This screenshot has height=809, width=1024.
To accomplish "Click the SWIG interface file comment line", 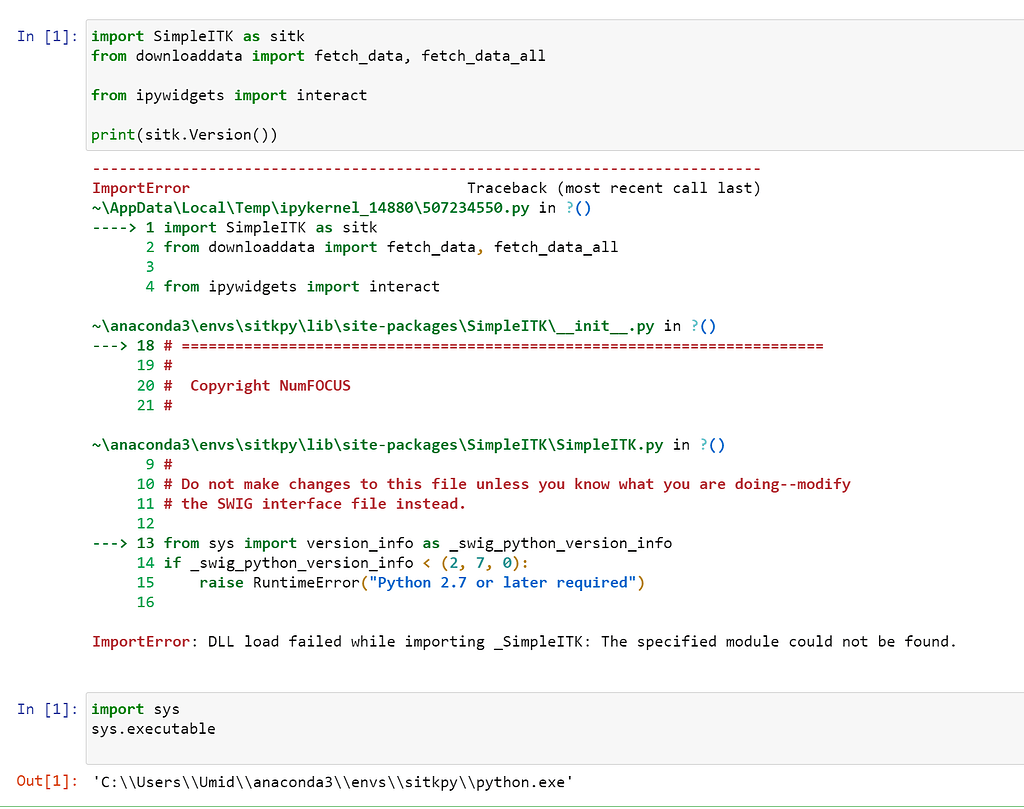I will coord(314,504).
